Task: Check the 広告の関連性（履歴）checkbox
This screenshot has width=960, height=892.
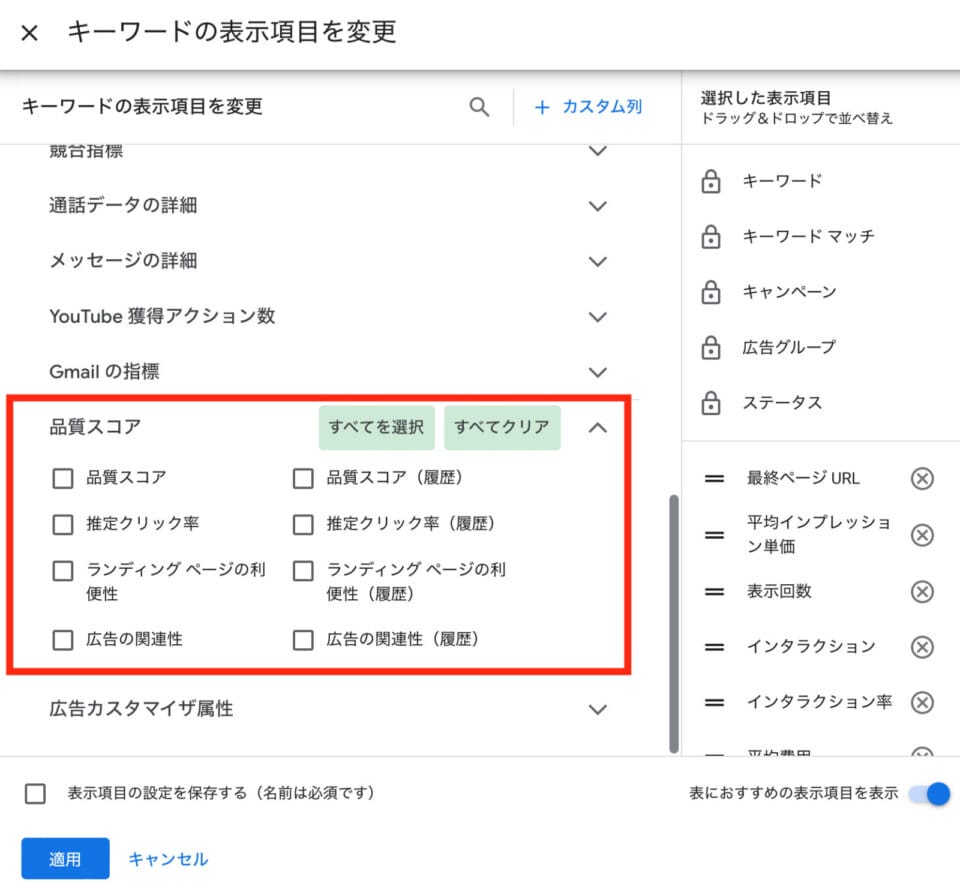Action: pos(303,640)
